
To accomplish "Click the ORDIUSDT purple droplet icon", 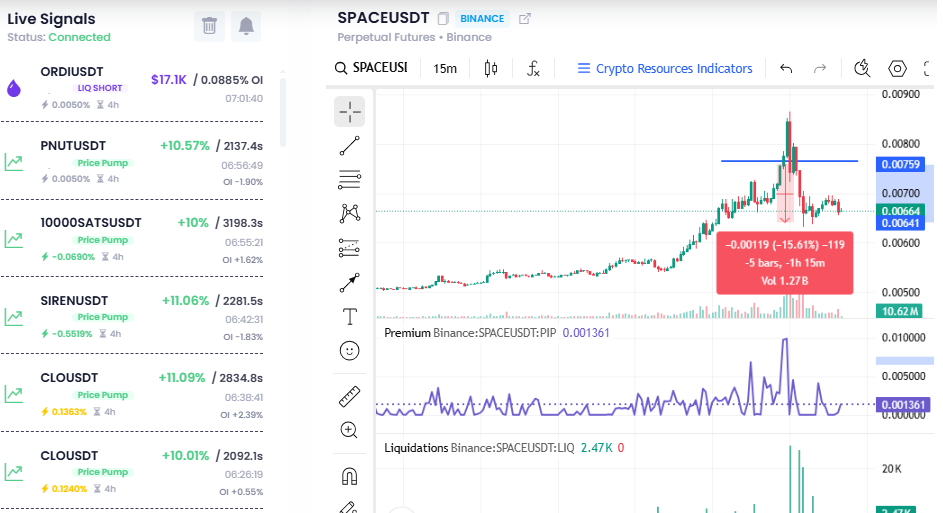I will coord(14,88).
